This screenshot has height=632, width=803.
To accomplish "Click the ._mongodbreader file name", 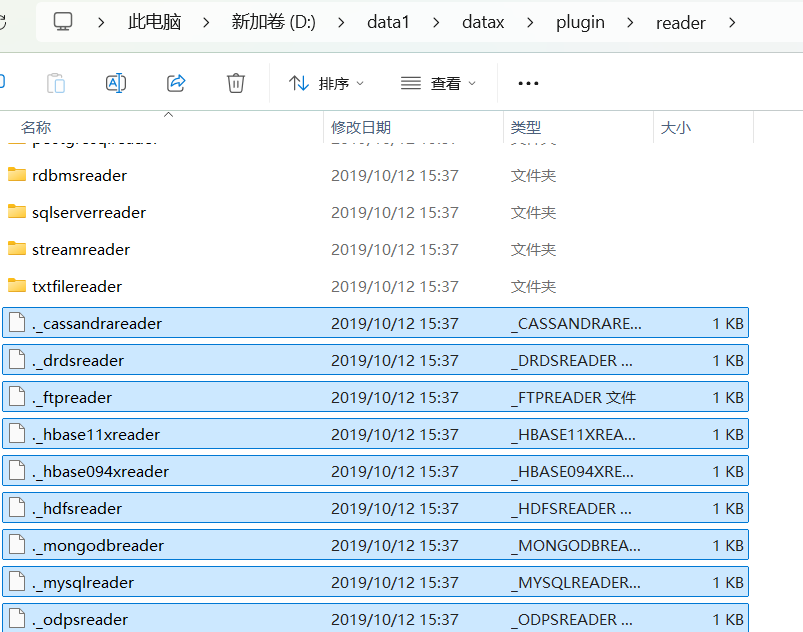I will pyautogui.click(x=98, y=545).
